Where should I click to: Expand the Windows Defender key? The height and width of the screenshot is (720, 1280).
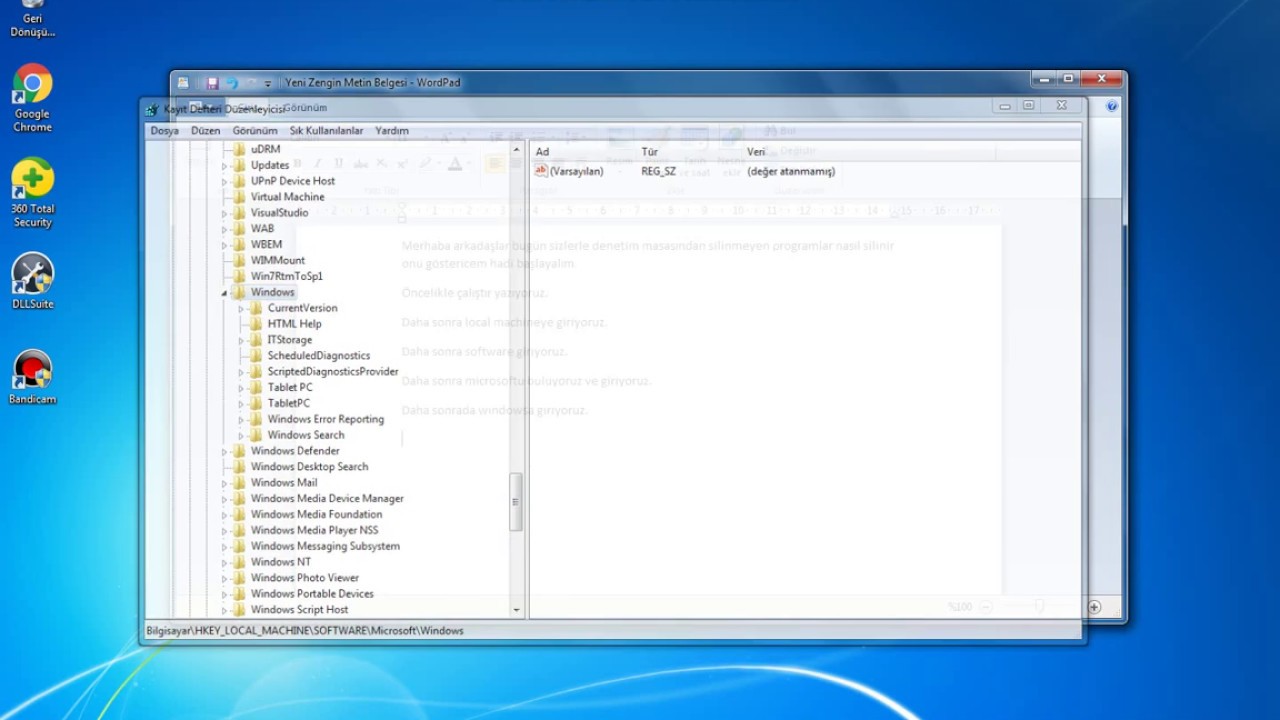pyautogui.click(x=224, y=451)
